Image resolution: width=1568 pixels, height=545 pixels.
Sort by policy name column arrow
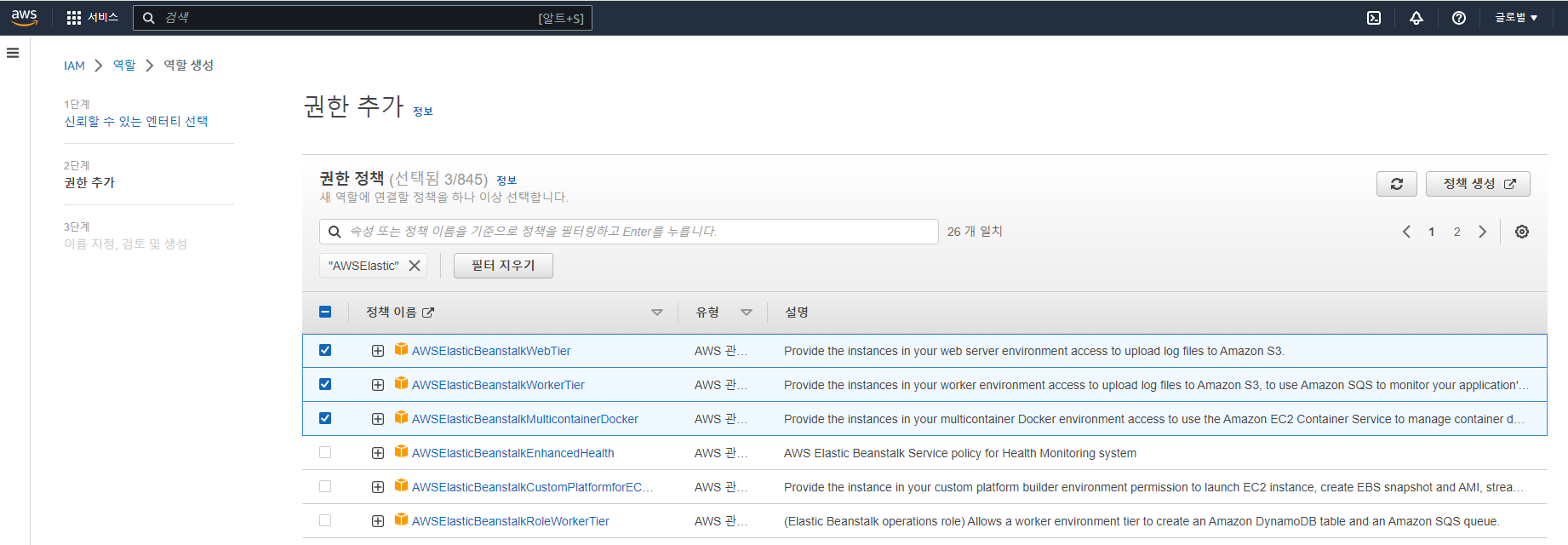(x=657, y=313)
